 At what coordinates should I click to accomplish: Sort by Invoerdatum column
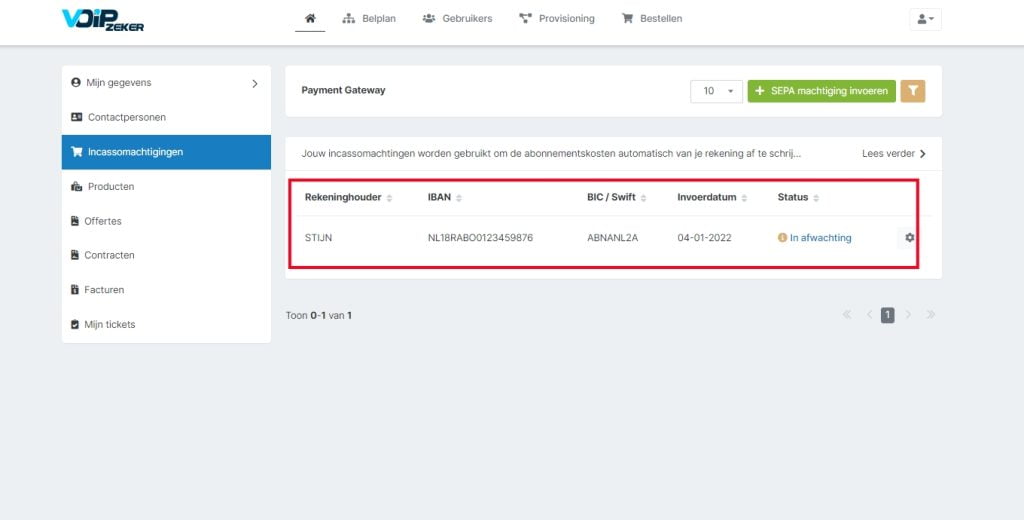click(x=712, y=197)
